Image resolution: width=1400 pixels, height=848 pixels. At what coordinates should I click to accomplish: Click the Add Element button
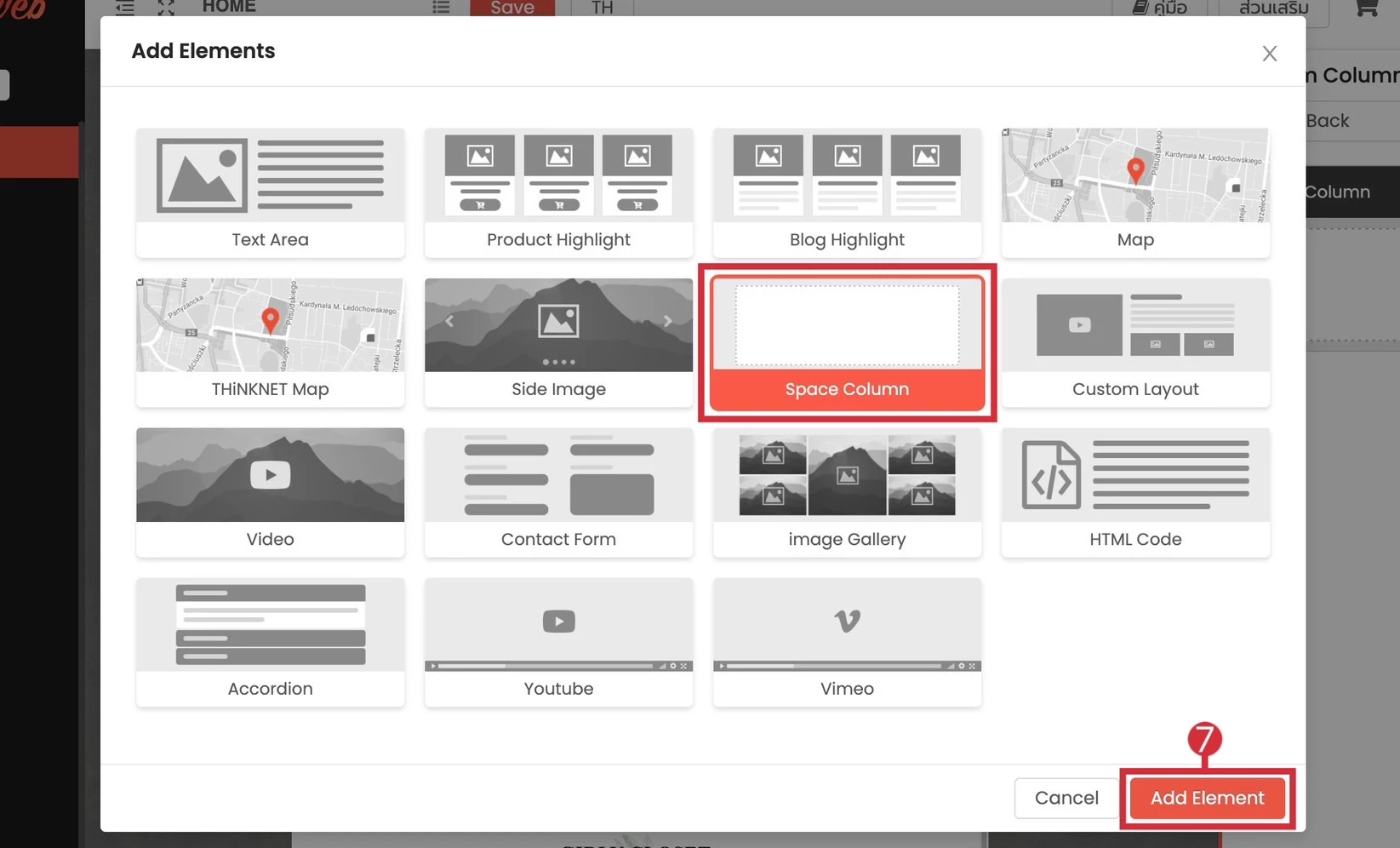(1207, 798)
